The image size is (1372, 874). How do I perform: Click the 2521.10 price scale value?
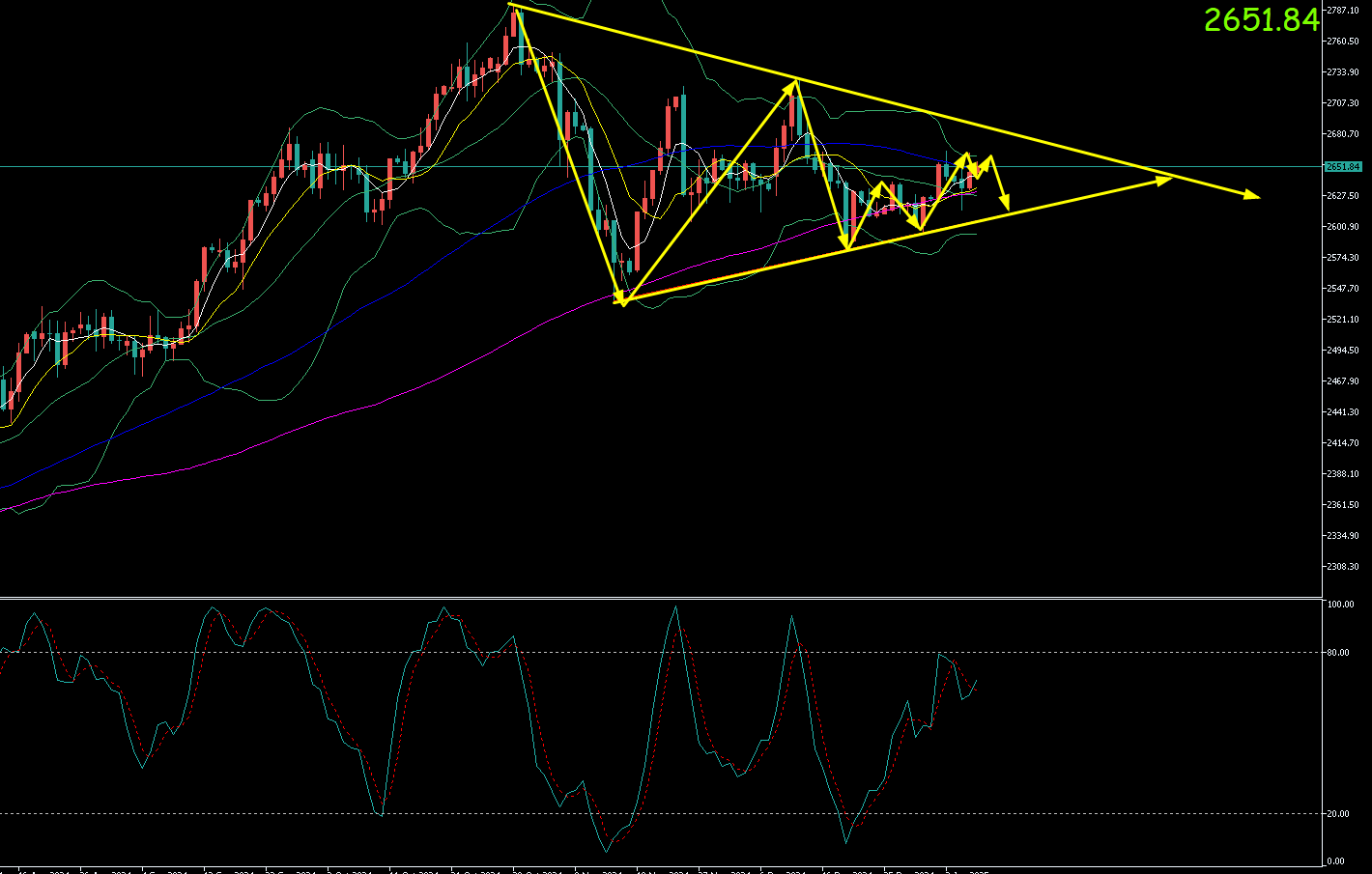tap(1343, 320)
